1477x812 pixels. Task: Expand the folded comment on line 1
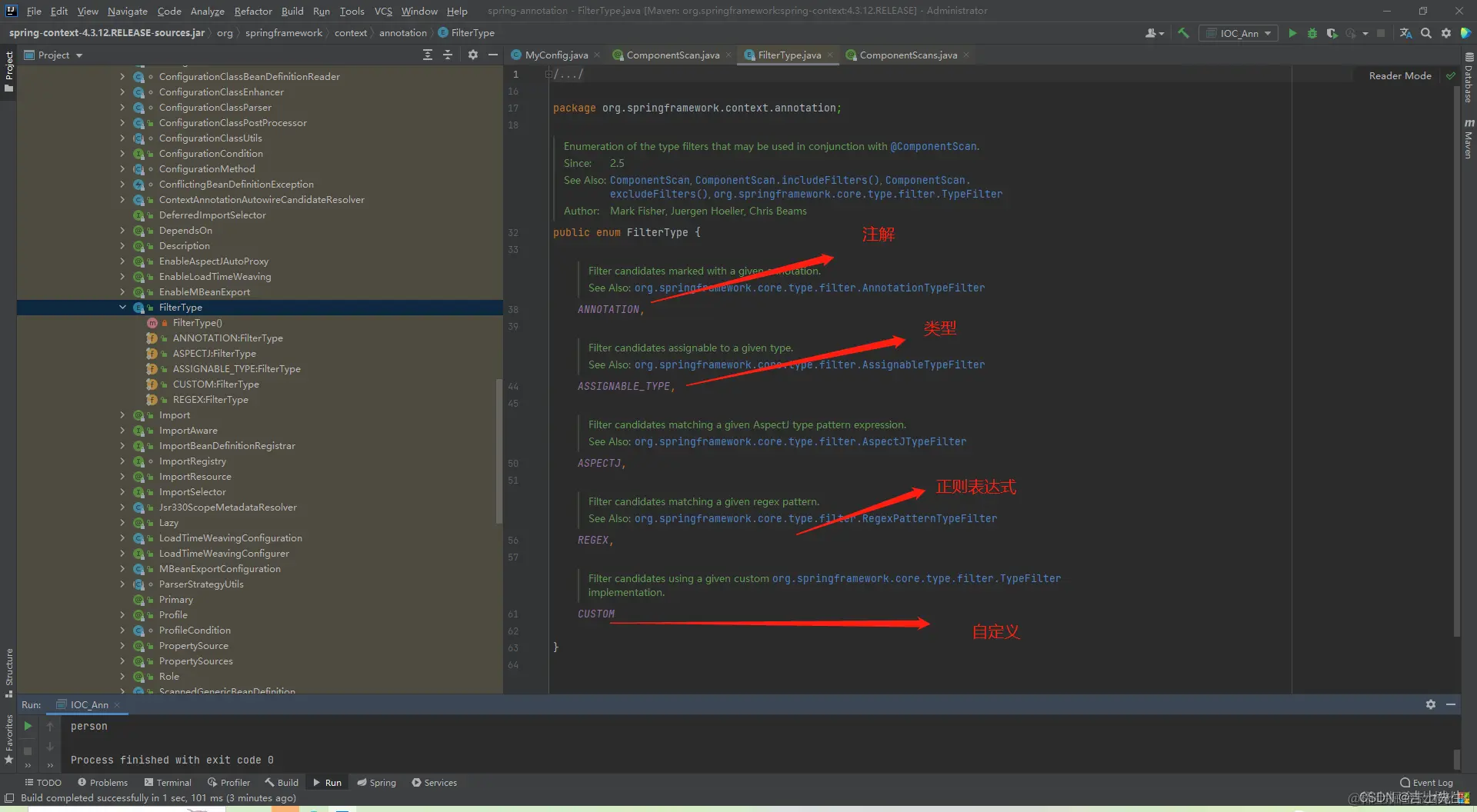[548, 74]
